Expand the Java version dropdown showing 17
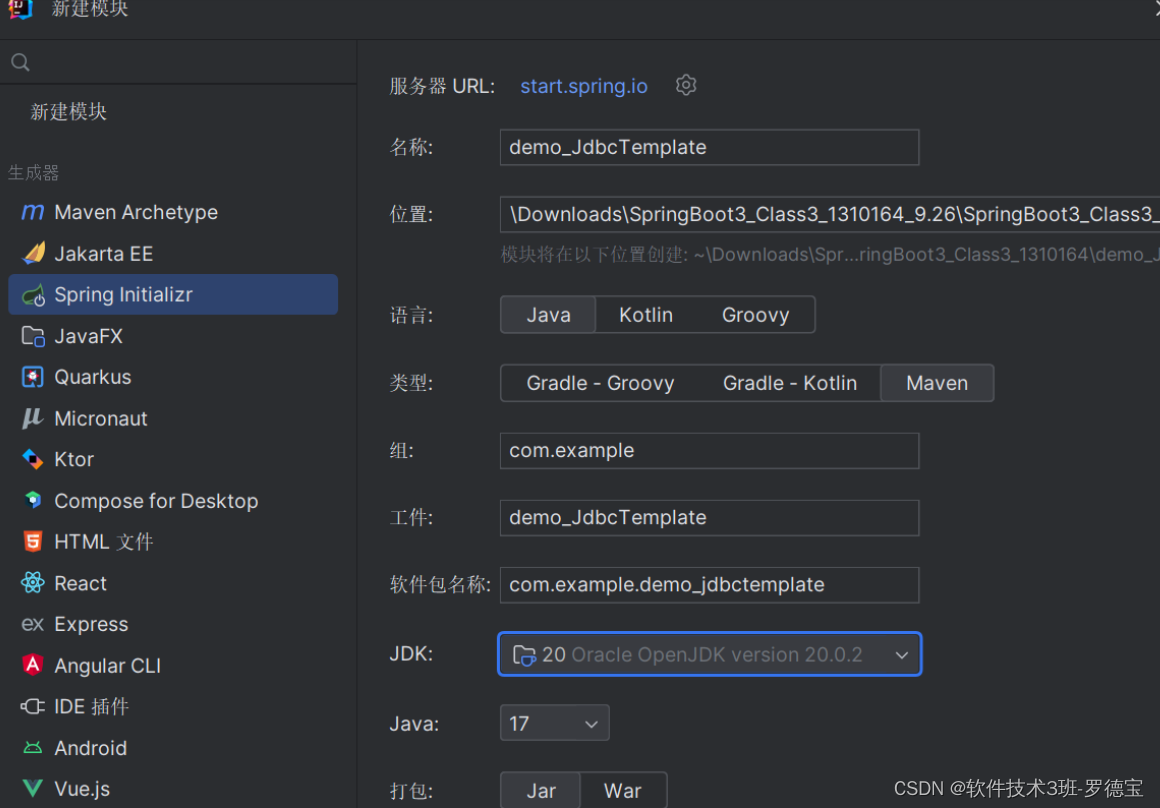This screenshot has width=1160, height=808. [554, 722]
